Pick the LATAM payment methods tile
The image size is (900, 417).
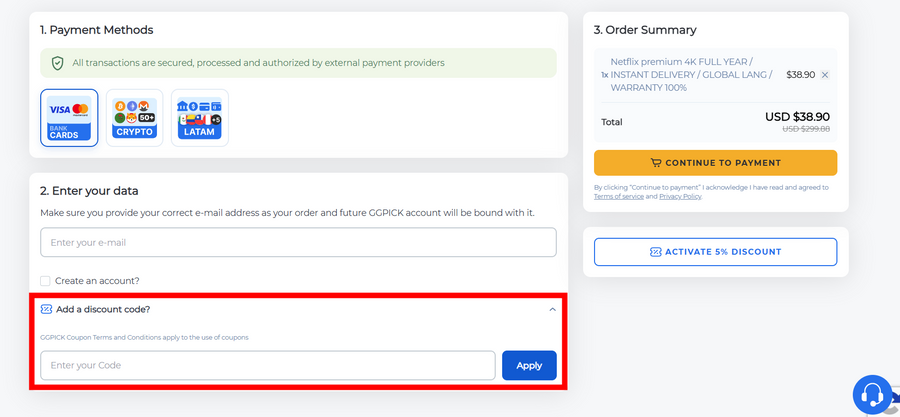[x=200, y=118]
